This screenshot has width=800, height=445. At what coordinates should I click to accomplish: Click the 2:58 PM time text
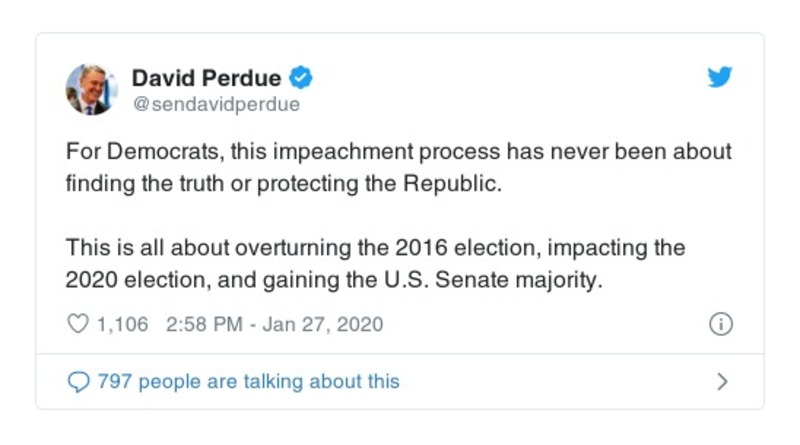[x=199, y=324]
